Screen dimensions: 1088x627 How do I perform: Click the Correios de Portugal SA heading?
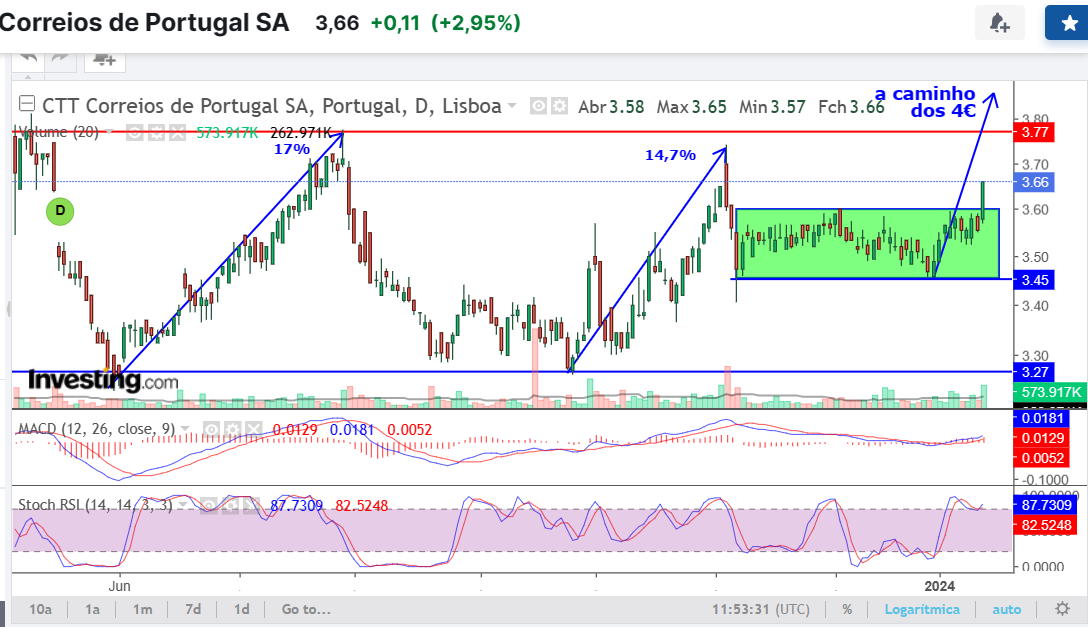(x=144, y=22)
